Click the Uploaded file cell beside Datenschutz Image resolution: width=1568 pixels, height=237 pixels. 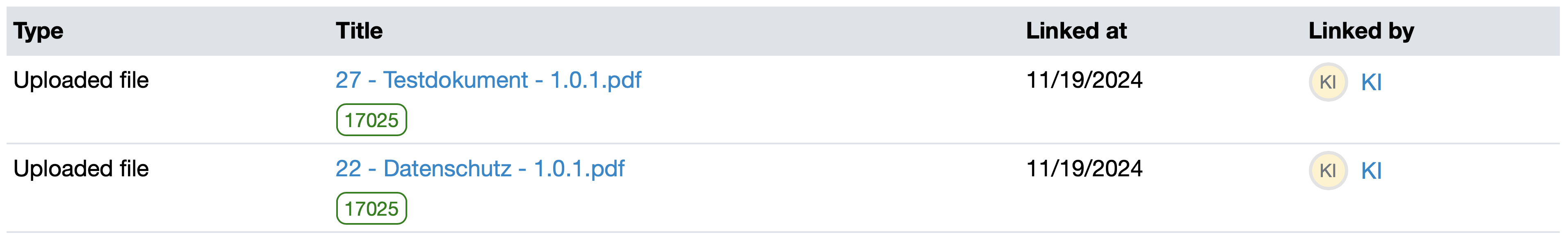(x=81, y=169)
